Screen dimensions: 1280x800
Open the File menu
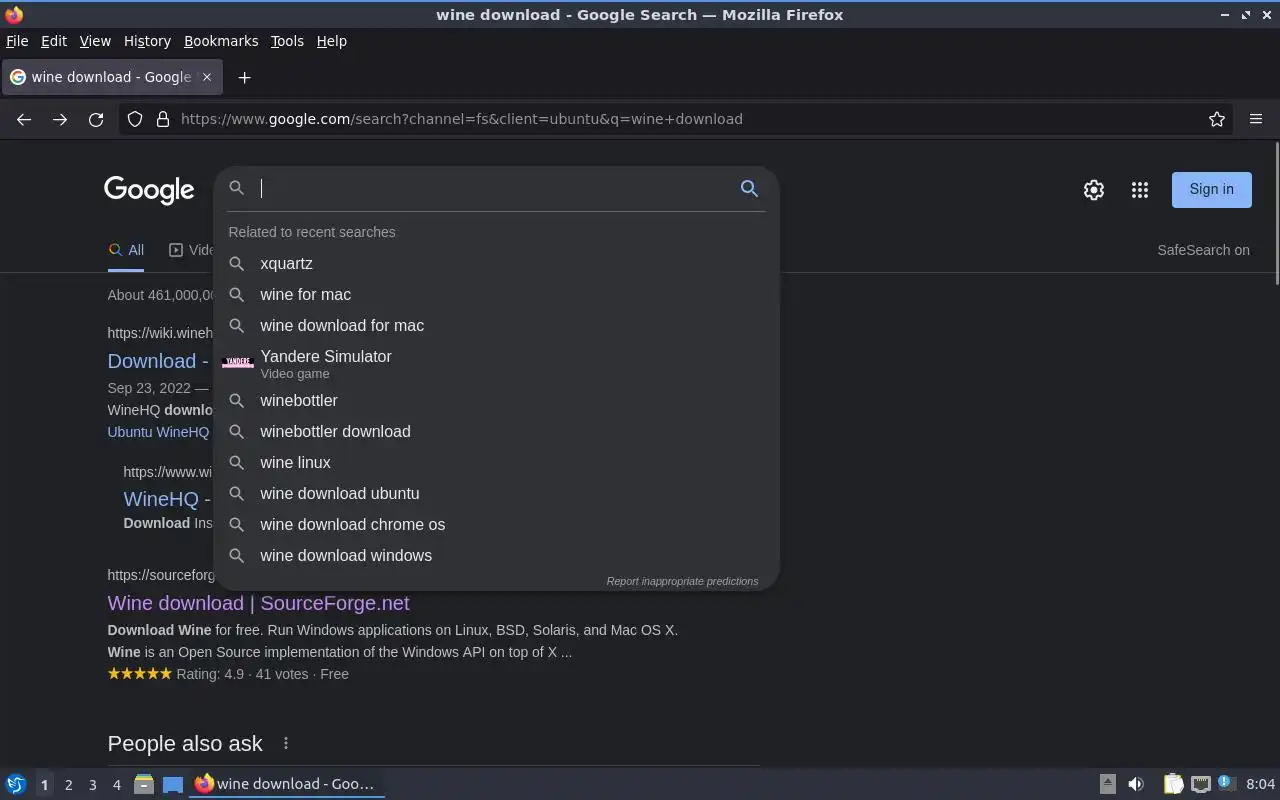click(x=17, y=41)
